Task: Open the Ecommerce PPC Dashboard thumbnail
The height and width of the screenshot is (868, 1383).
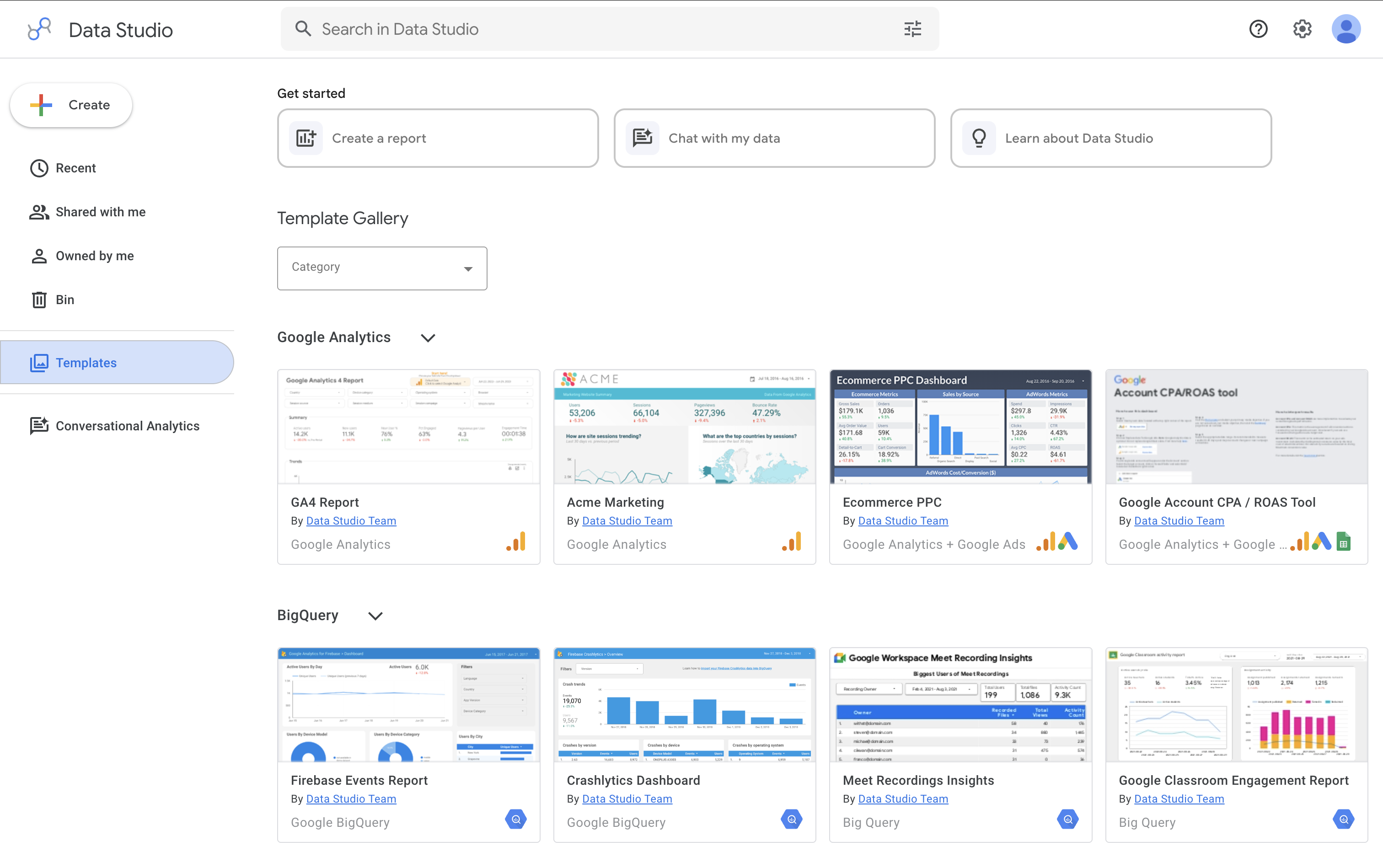Action: pos(960,427)
